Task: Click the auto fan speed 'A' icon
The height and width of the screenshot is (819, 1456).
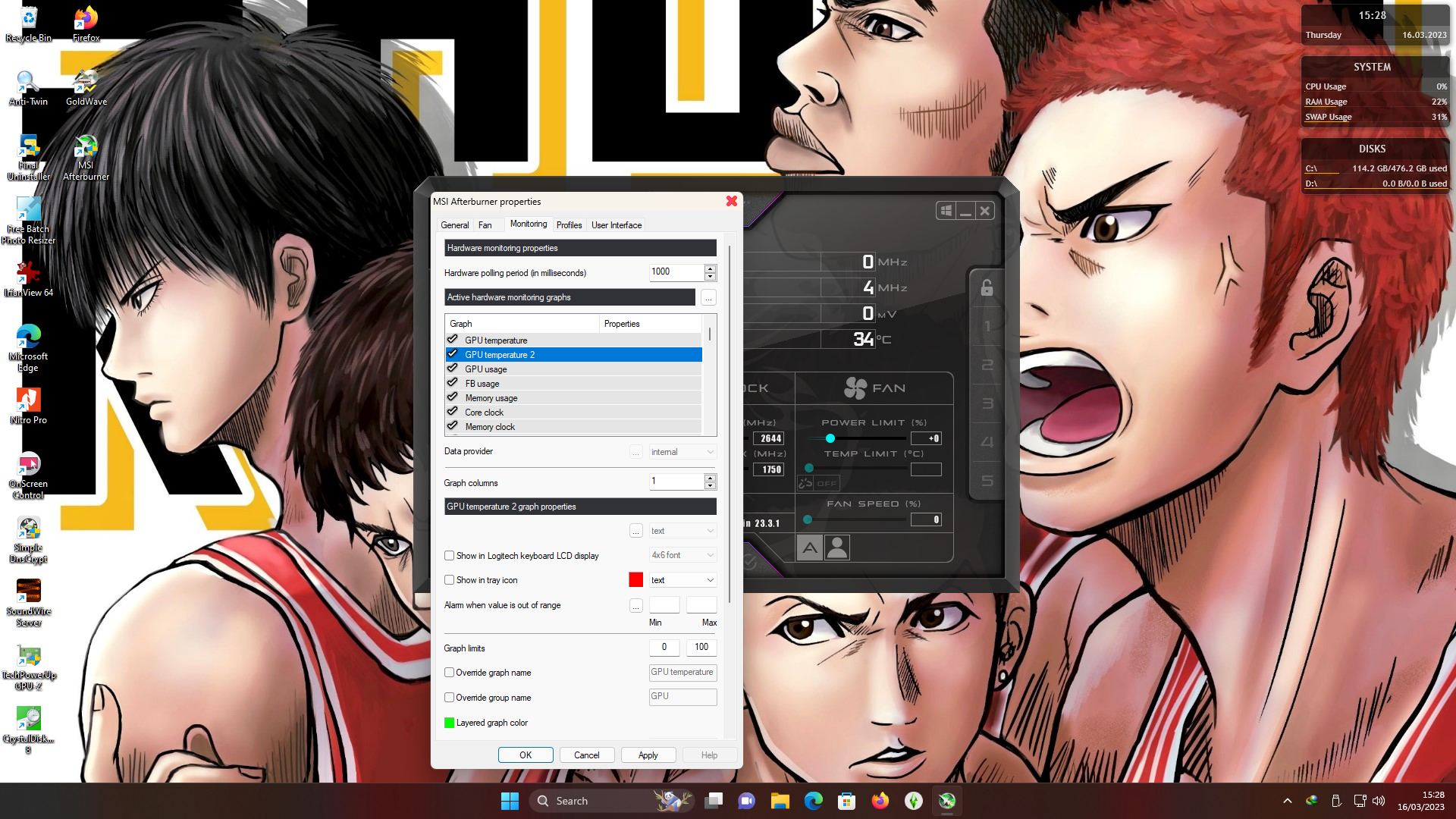Action: [810, 548]
